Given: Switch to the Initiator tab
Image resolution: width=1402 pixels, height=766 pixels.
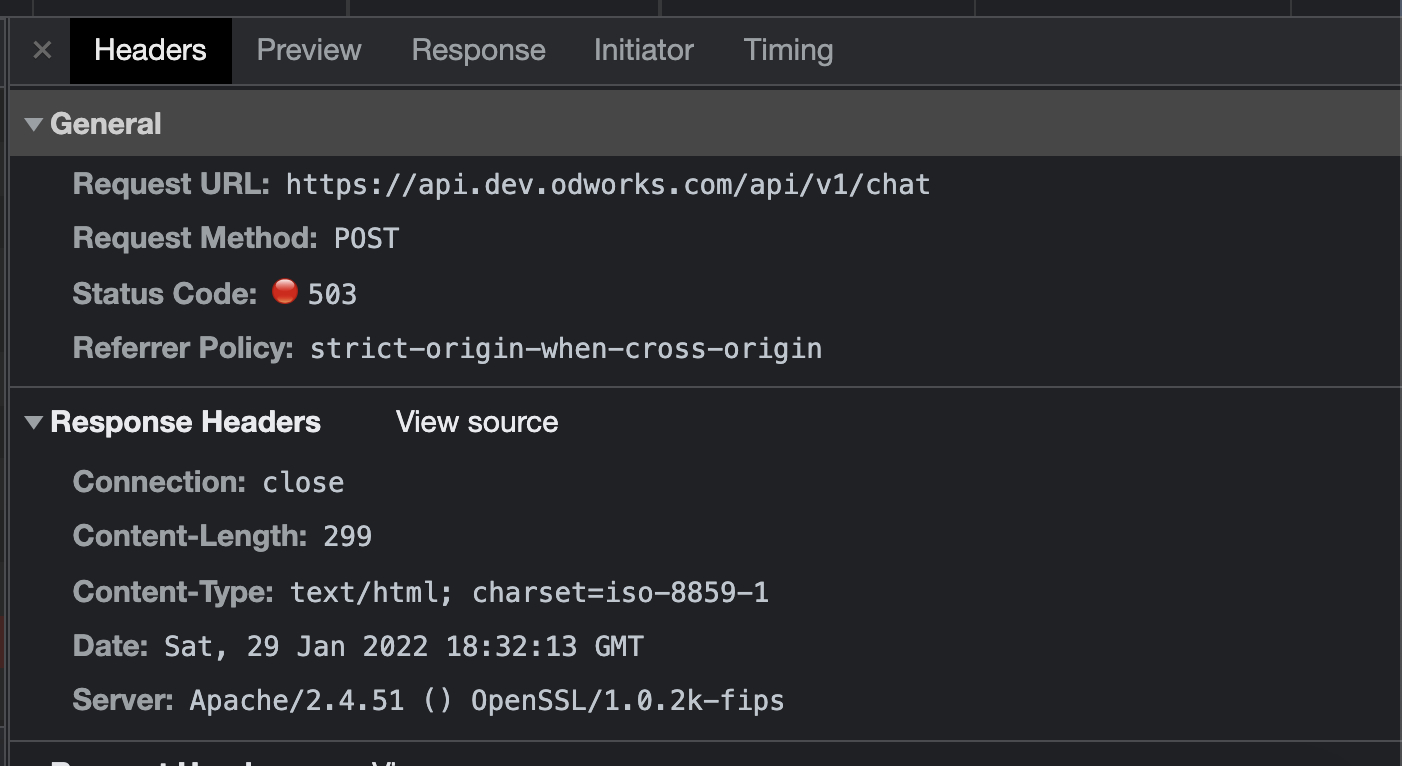Looking at the screenshot, I should (643, 50).
